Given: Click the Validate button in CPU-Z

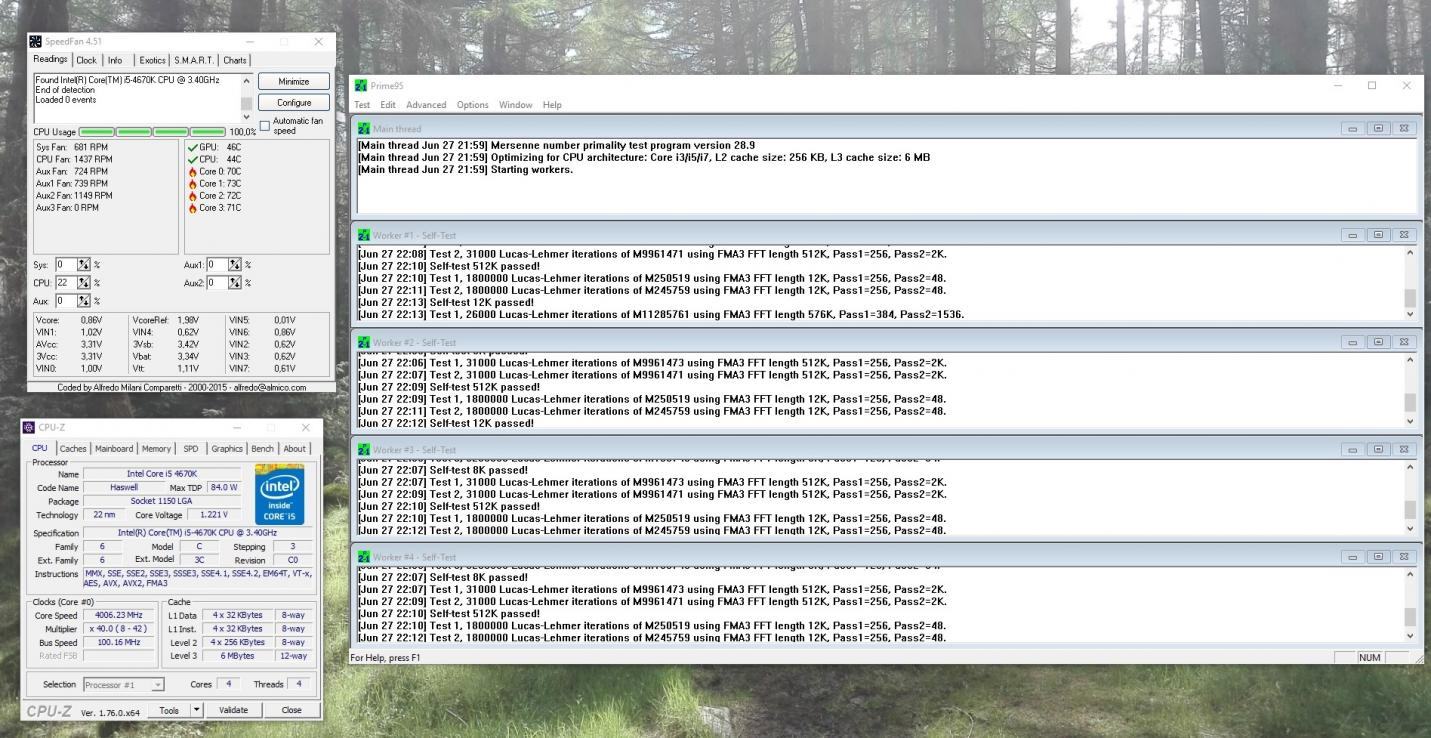Looking at the screenshot, I should pos(233,710).
